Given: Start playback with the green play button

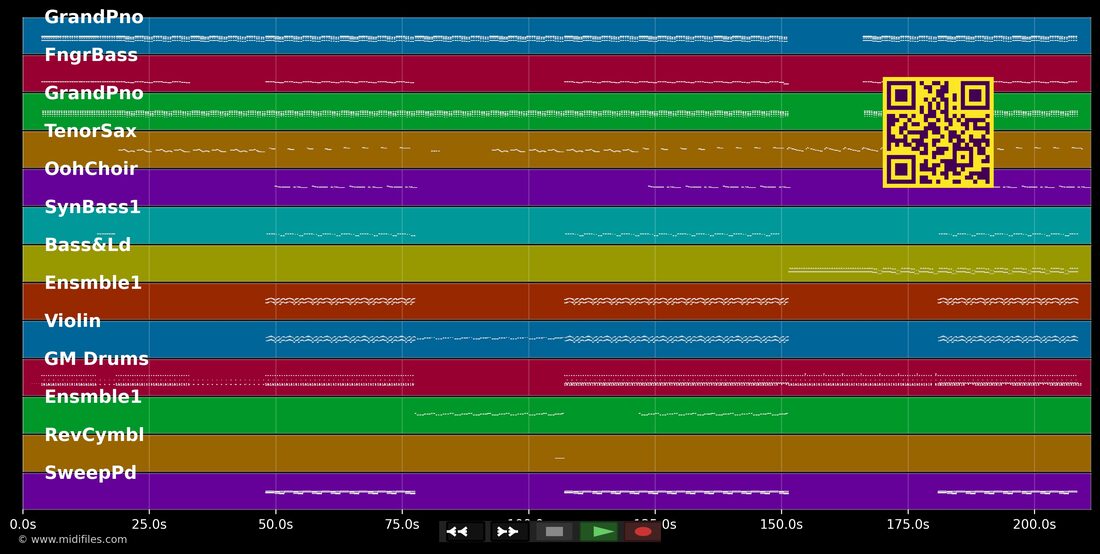Looking at the screenshot, I should 599,532.
